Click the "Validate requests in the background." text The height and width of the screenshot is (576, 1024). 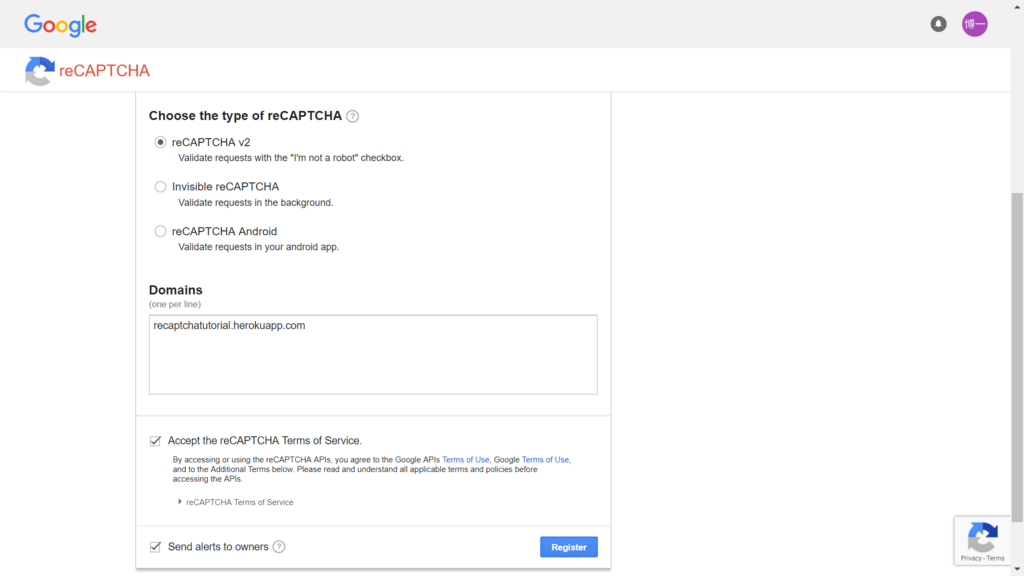[256, 202]
